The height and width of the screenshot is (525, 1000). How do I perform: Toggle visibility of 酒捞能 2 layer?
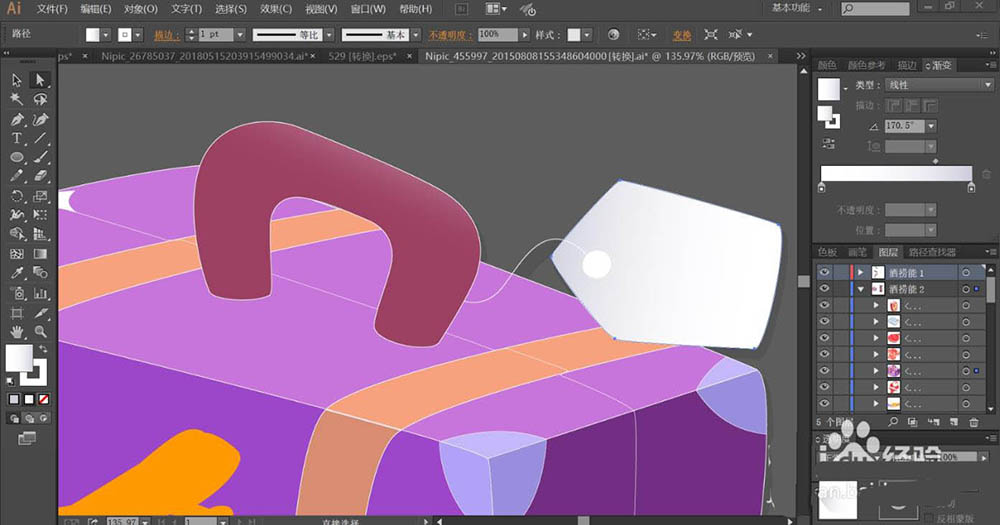coord(825,288)
